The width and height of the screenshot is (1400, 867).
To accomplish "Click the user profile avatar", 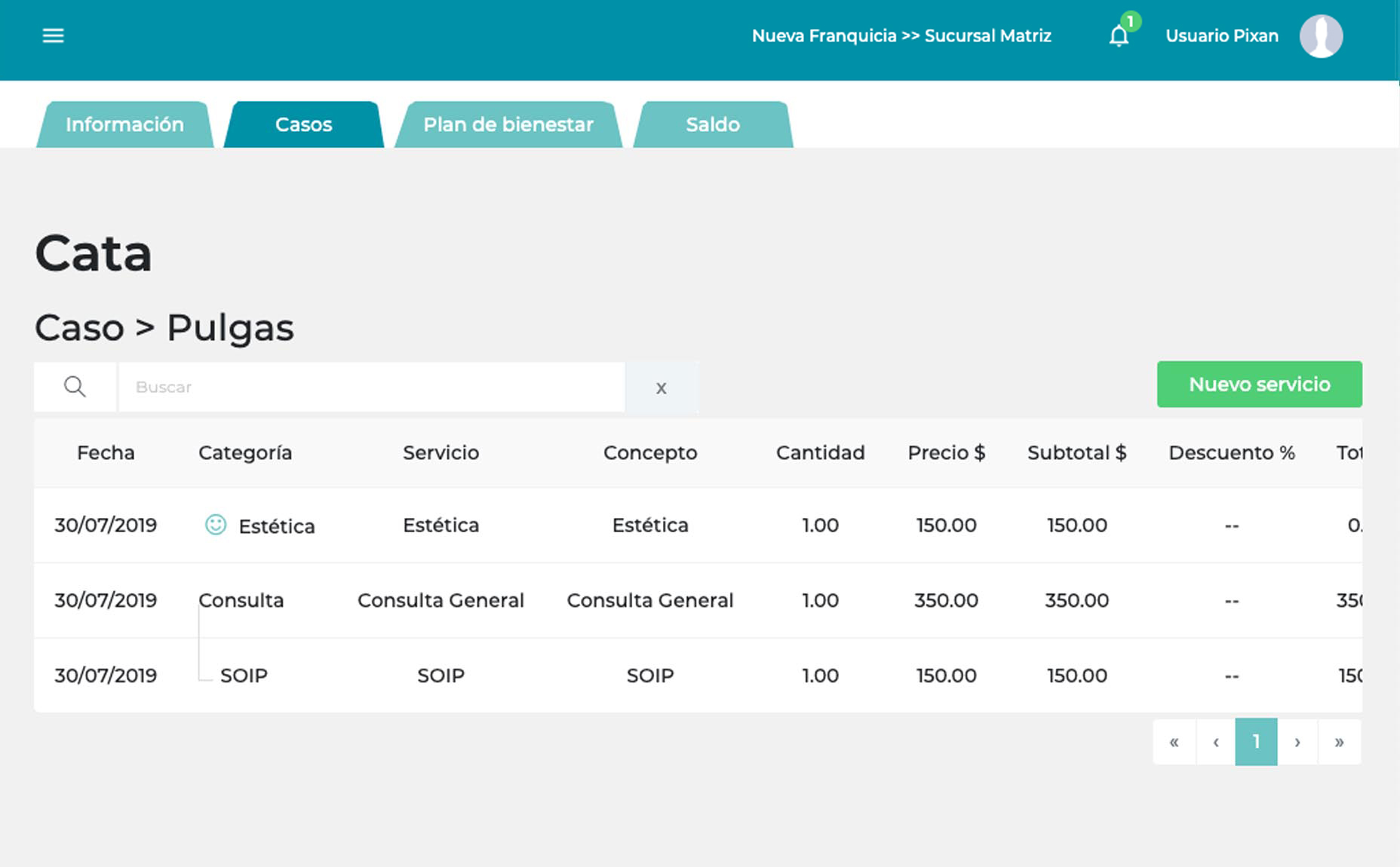I will 1321,36.
